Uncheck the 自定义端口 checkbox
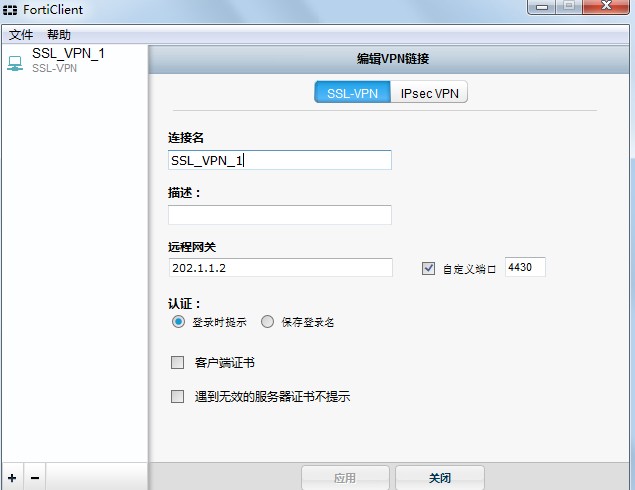The height and width of the screenshot is (490, 635). pos(428,268)
